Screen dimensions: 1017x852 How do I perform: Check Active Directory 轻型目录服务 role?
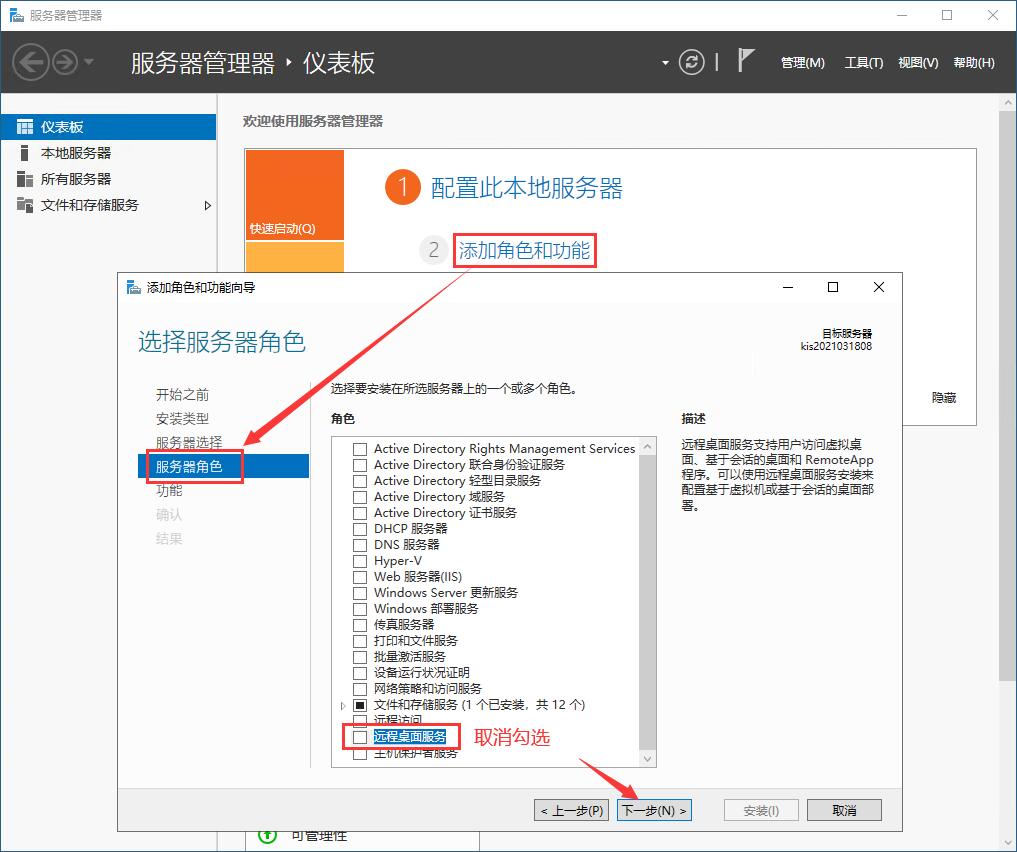pos(360,481)
